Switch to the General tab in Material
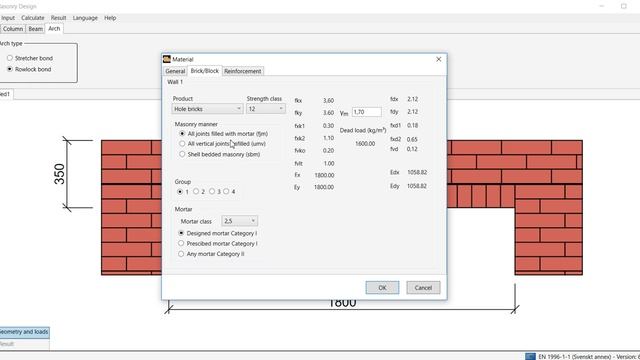The height and width of the screenshot is (360, 640). [x=175, y=71]
